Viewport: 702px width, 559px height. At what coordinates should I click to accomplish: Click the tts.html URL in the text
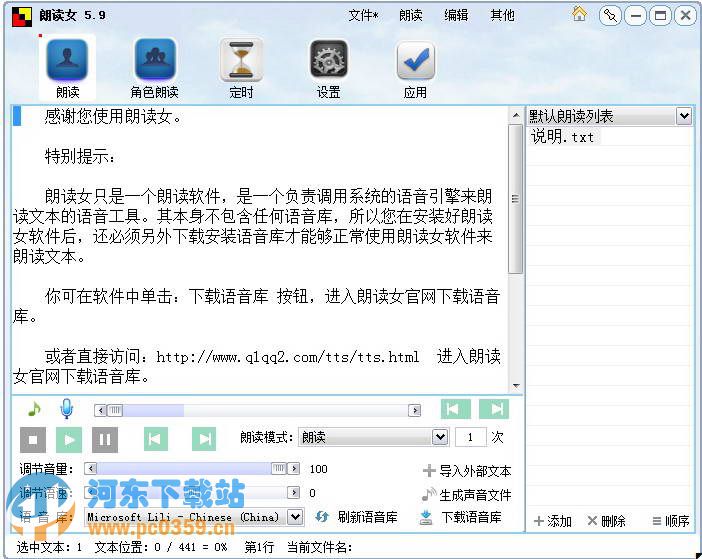tap(288, 357)
